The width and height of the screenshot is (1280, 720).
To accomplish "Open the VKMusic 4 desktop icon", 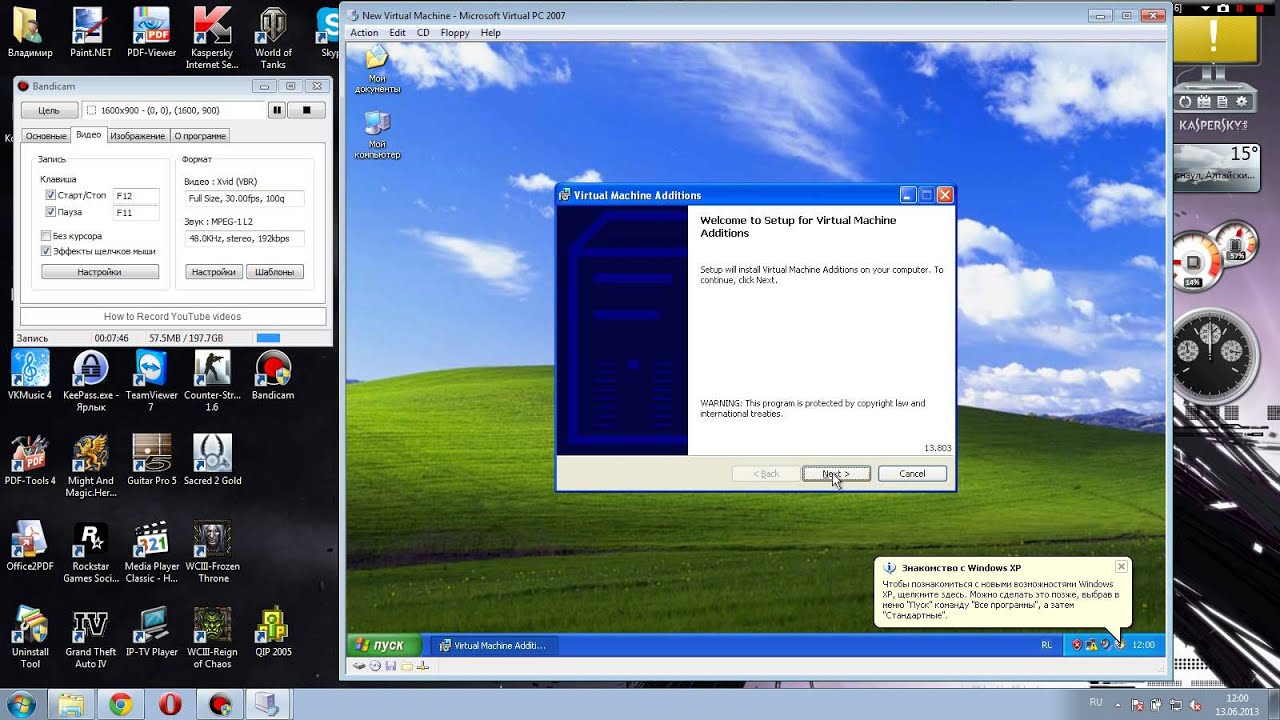I will point(30,375).
